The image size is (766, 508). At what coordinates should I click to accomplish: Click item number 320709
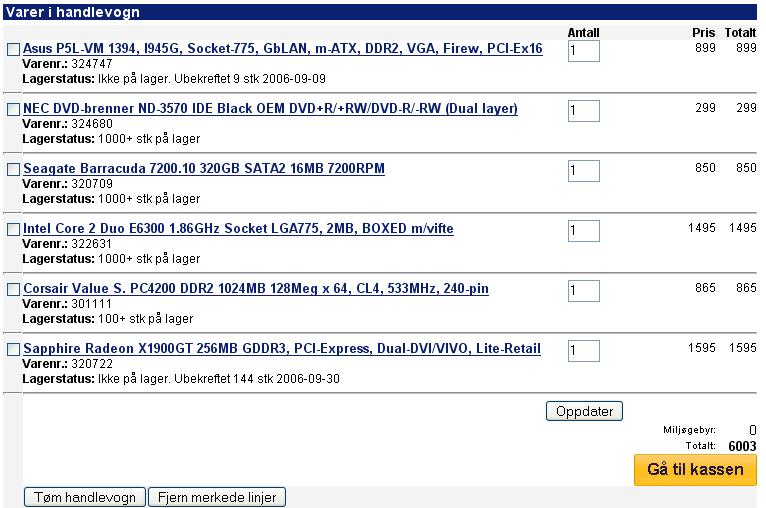(x=92, y=184)
